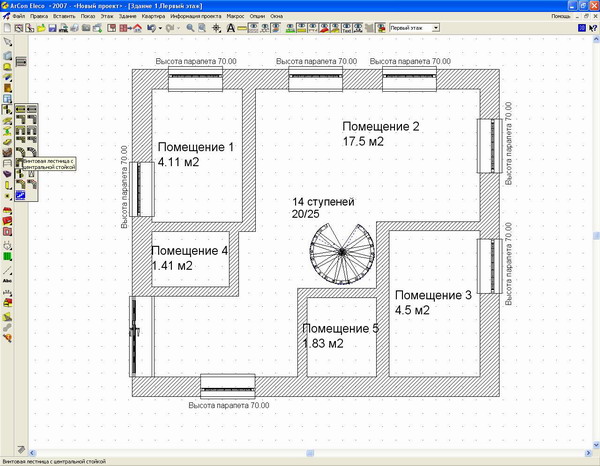
Task: Open a project via the folder icon
Action: pos(41,28)
